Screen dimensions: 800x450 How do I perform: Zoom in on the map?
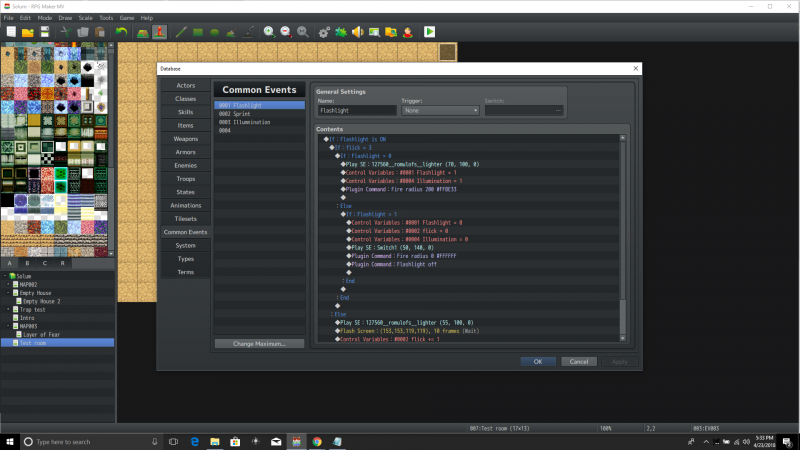tap(269, 32)
